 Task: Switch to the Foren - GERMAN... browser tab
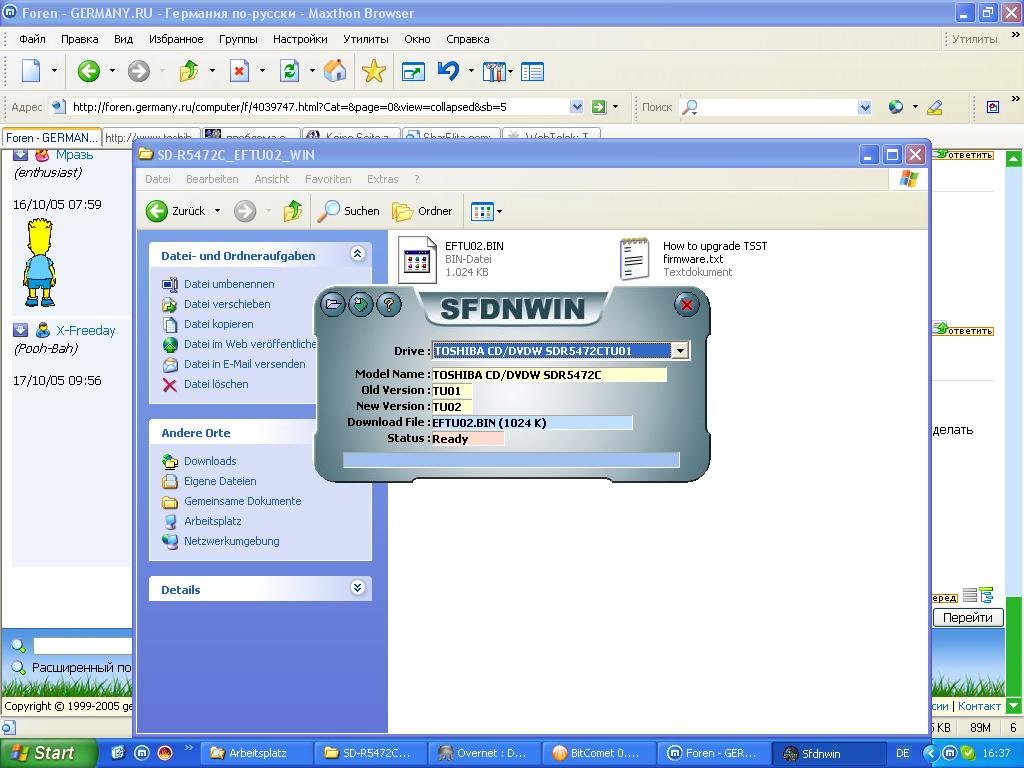pos(52,138)
